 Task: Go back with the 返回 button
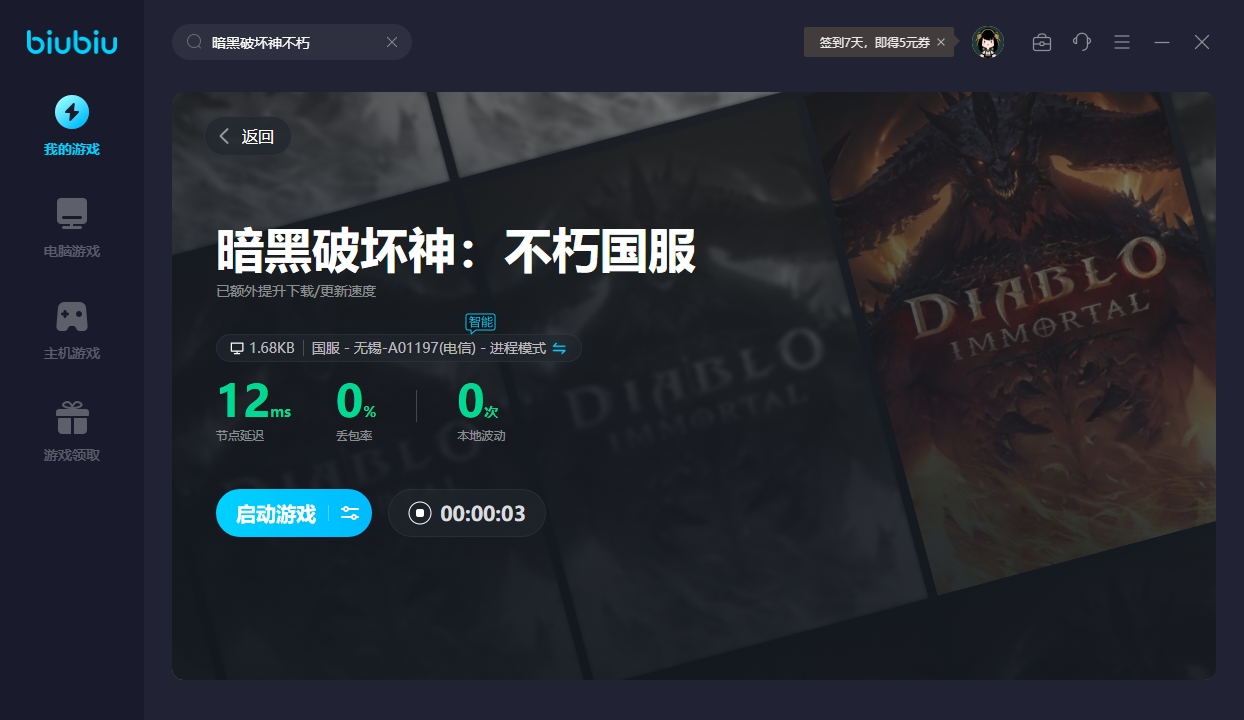pos(248,137)
